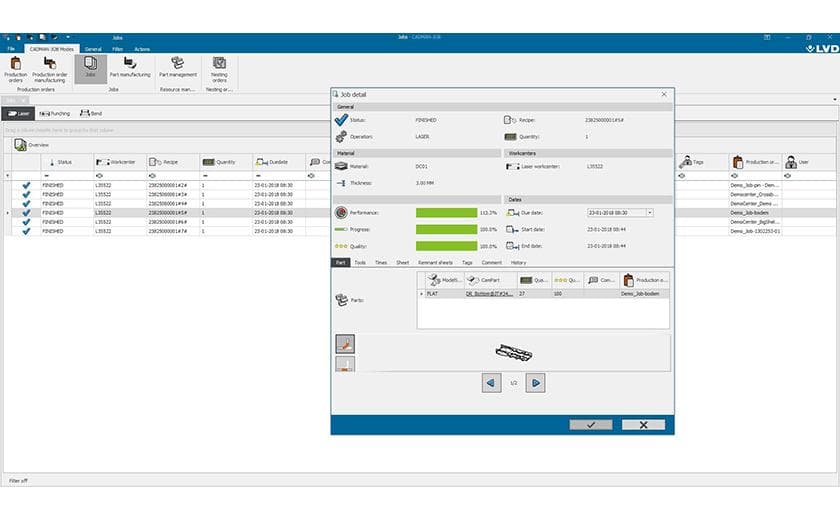Screen dimensions: 840x520
Task: Click the Status checkmark icon in Job detail
Action: 341,119
